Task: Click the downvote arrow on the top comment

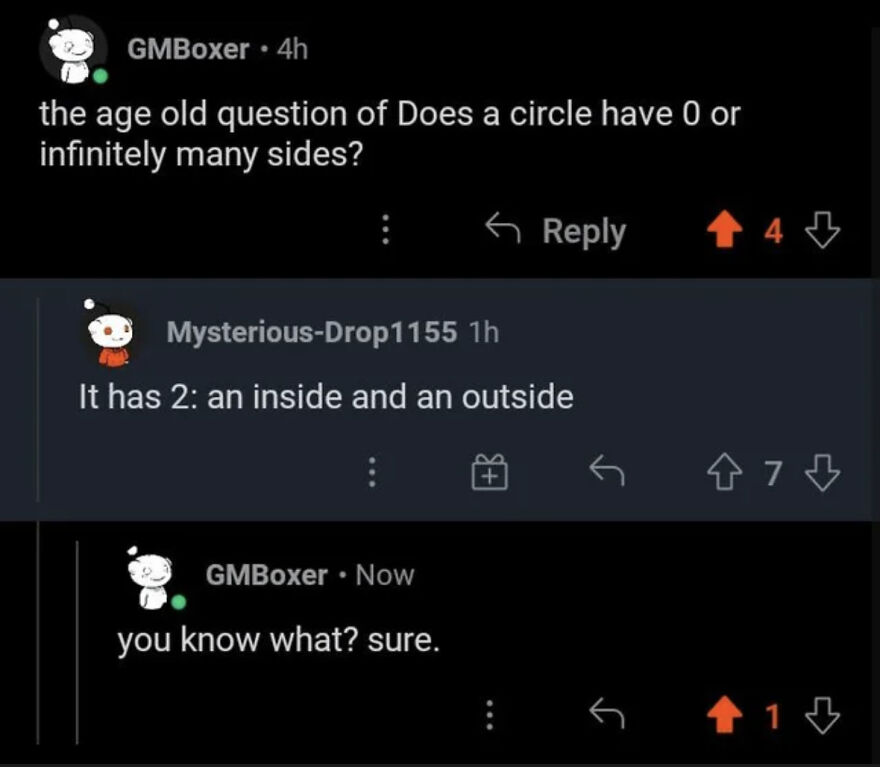Action: click(x=821, y=230)
